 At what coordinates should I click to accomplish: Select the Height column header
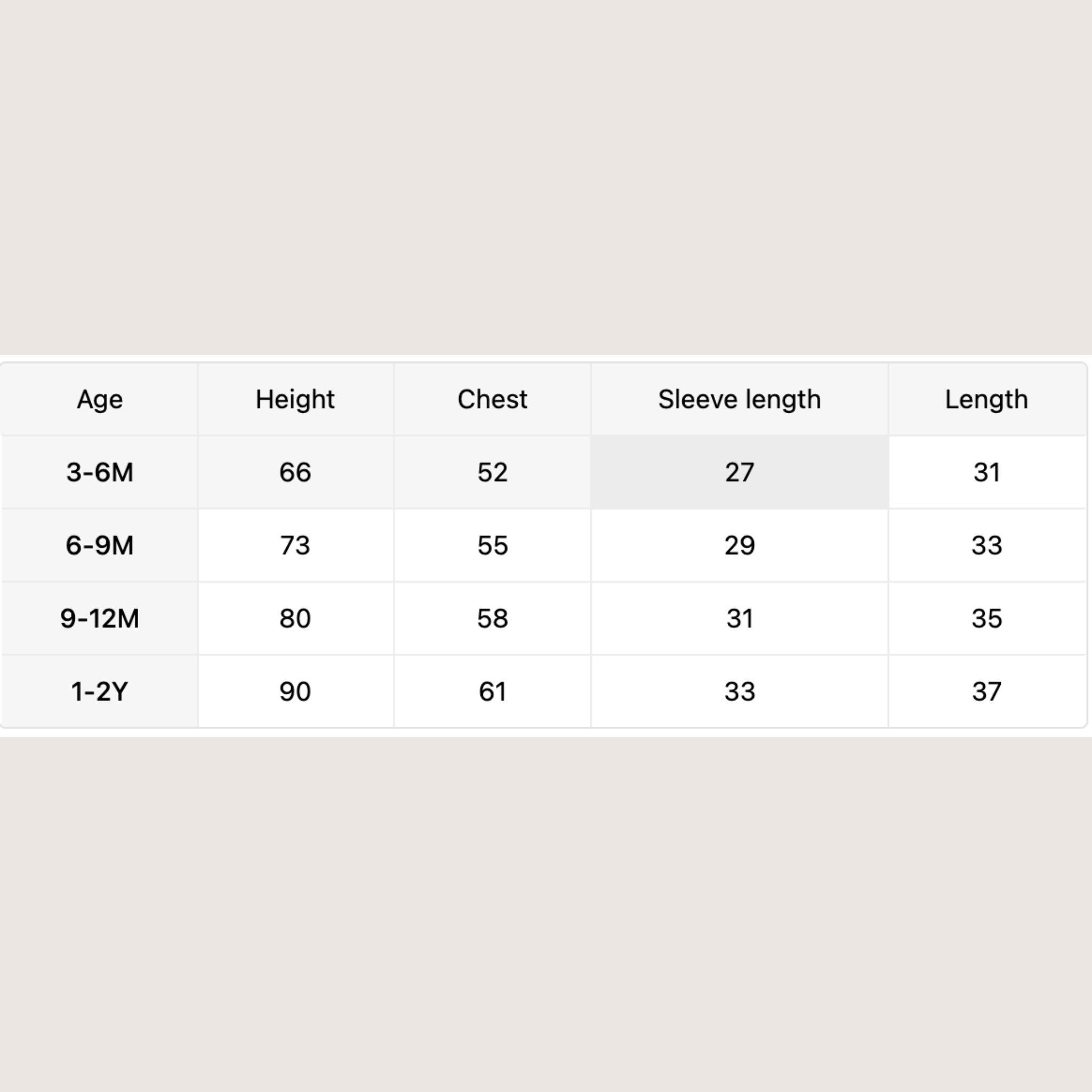point(295,399)
